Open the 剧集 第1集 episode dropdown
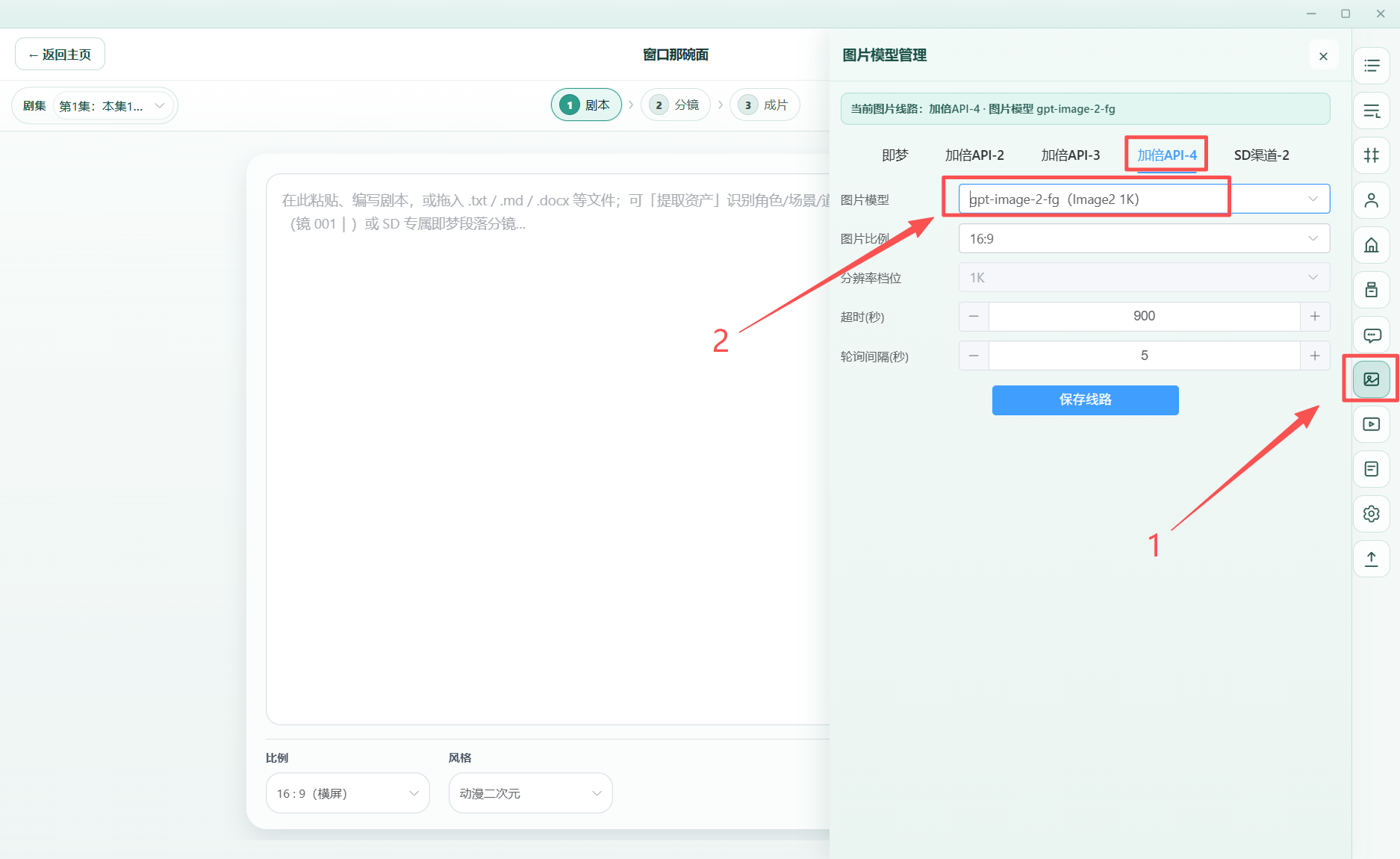Viewport: 1400px width, 859px height. 113,106
